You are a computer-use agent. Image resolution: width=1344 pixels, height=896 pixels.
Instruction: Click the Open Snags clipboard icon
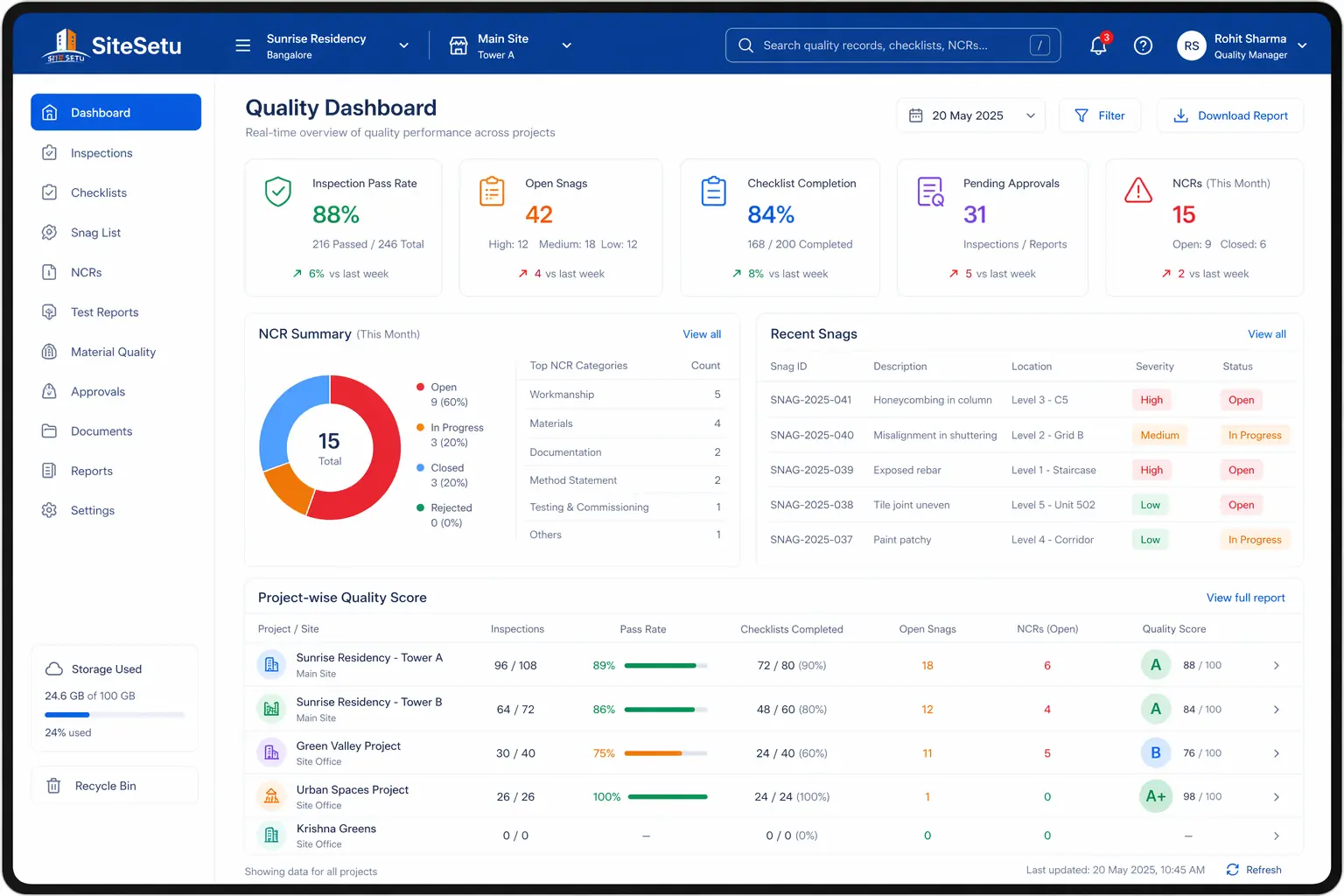tap(492, 192)
